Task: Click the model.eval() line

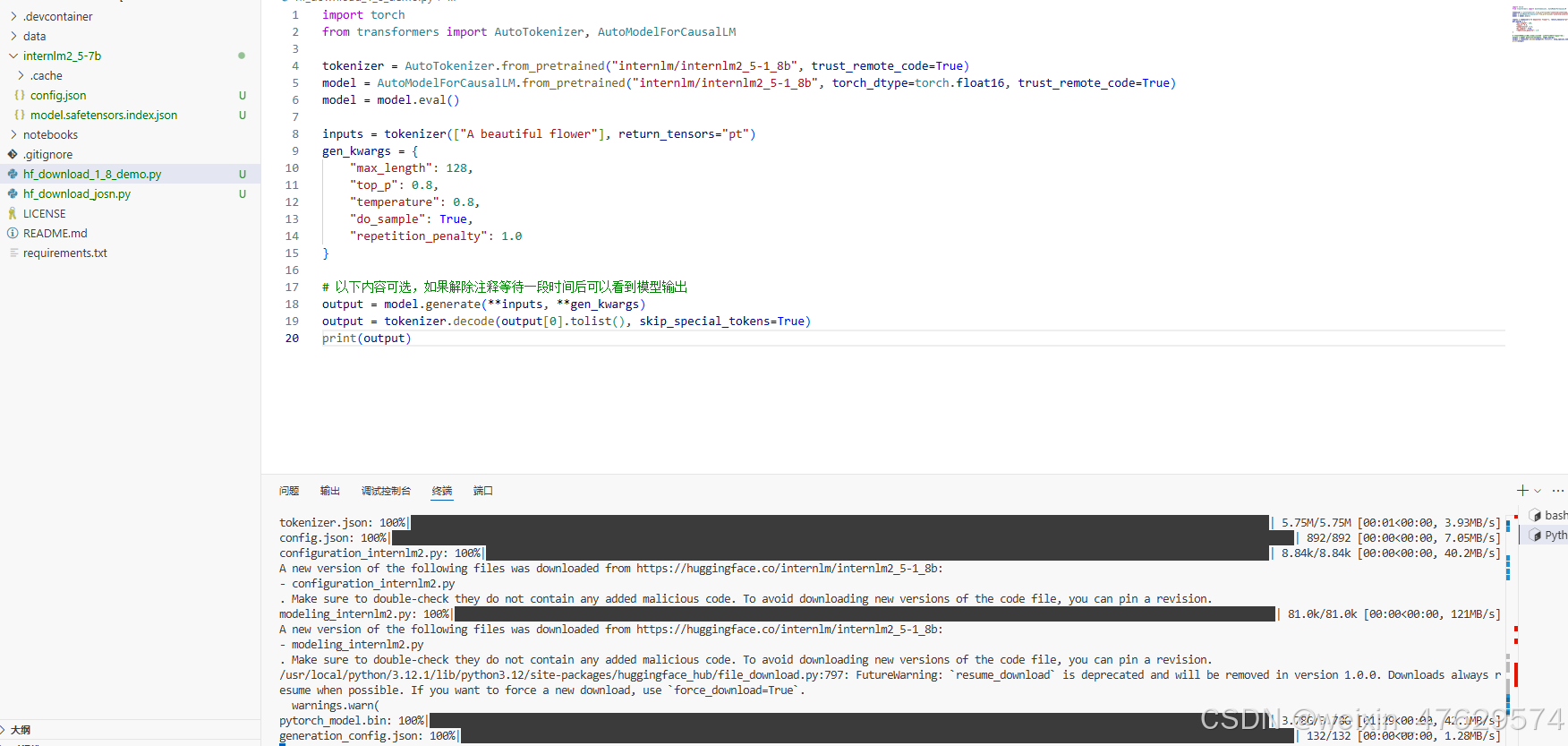Action: tap(390, 100)
